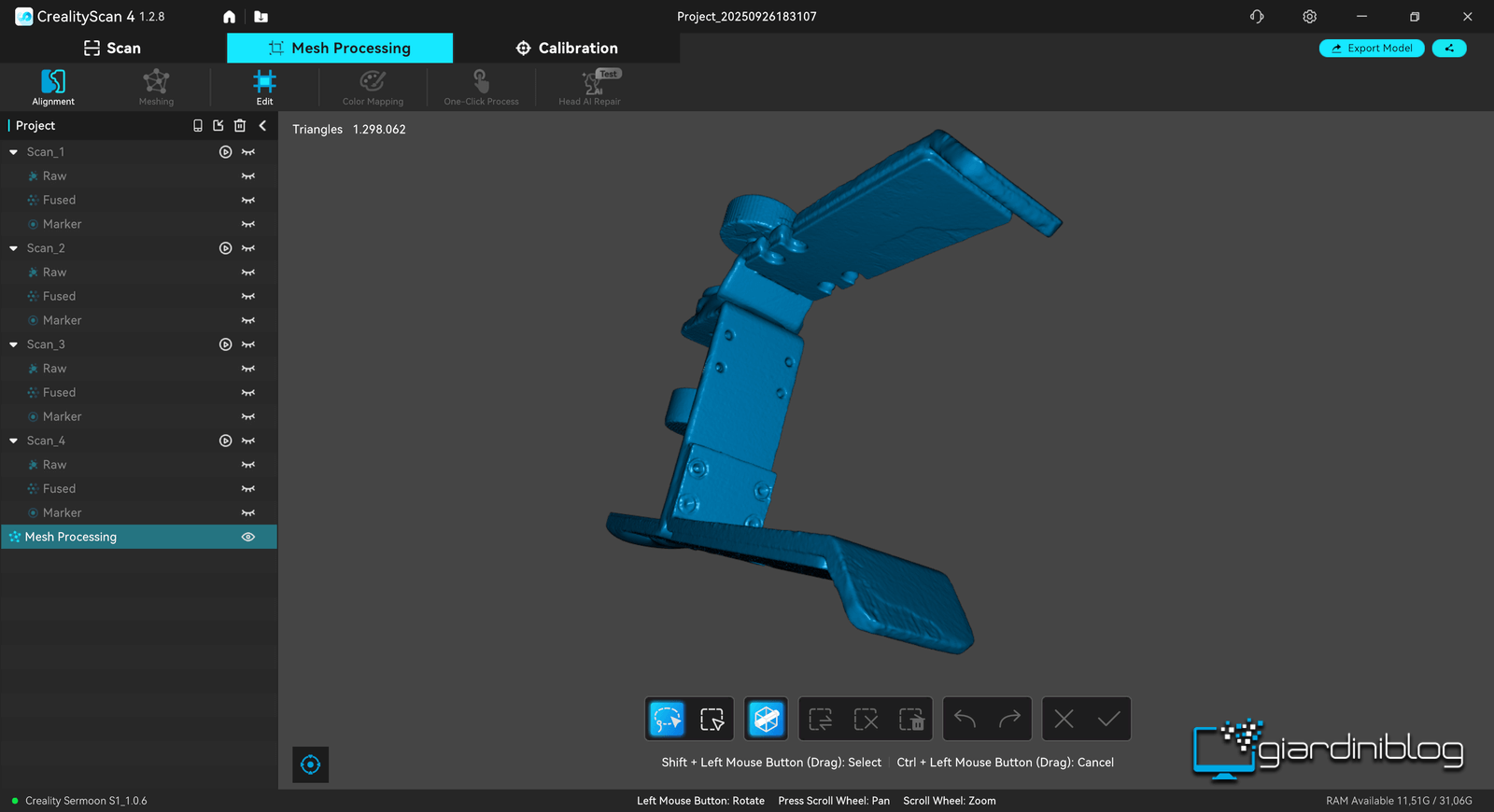Reset view with the target icon
Image resolution: width=1494 pixels, height=812 pixels.
click(311, 764)
